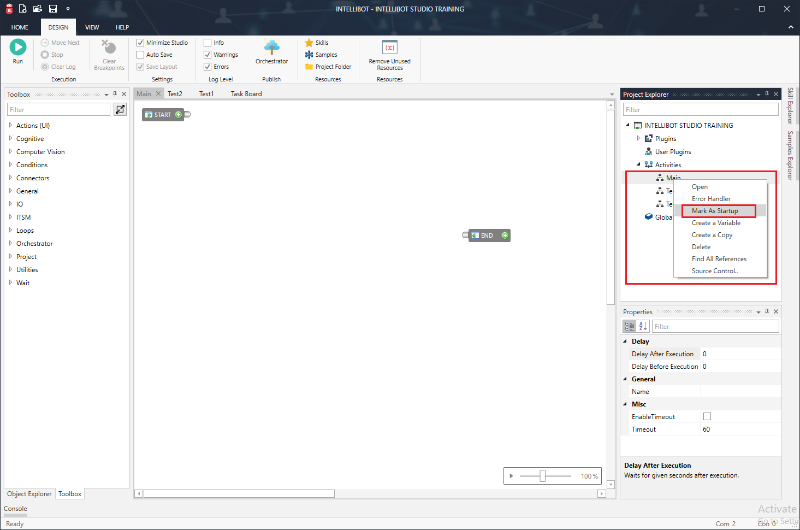
Task: Click Remove Unused Resources icon
Action: coord(390,48)
